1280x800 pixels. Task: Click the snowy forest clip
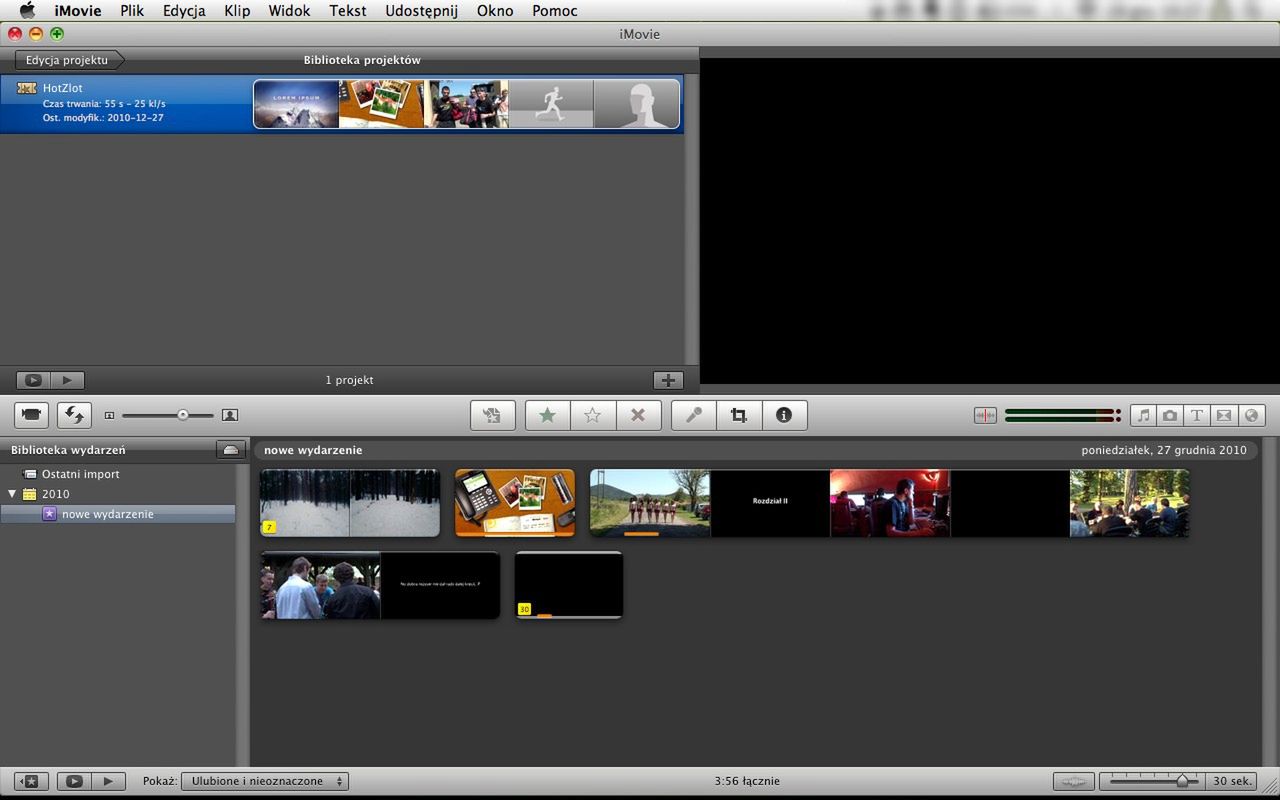pos(350,503)
